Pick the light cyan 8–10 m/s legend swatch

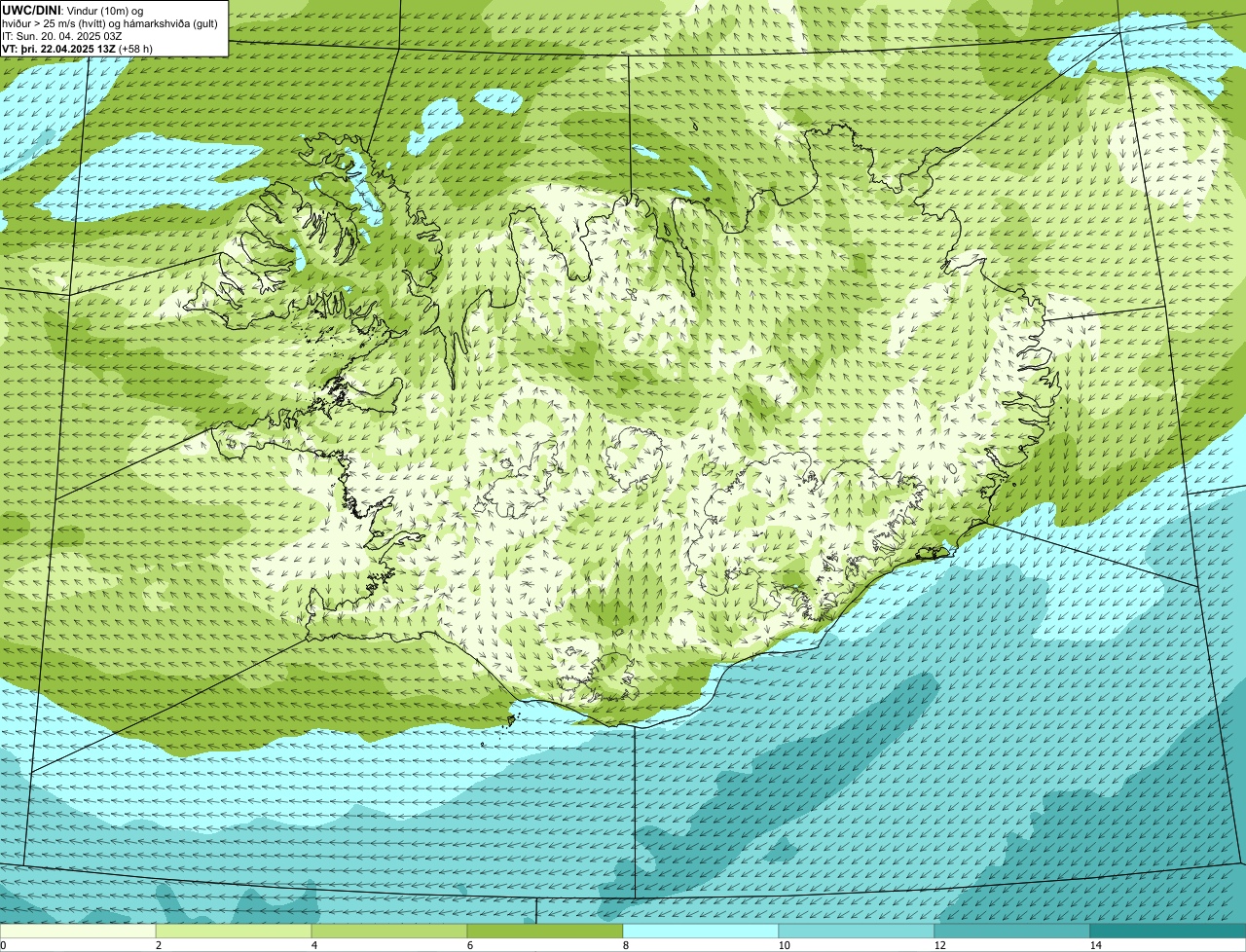701,931
